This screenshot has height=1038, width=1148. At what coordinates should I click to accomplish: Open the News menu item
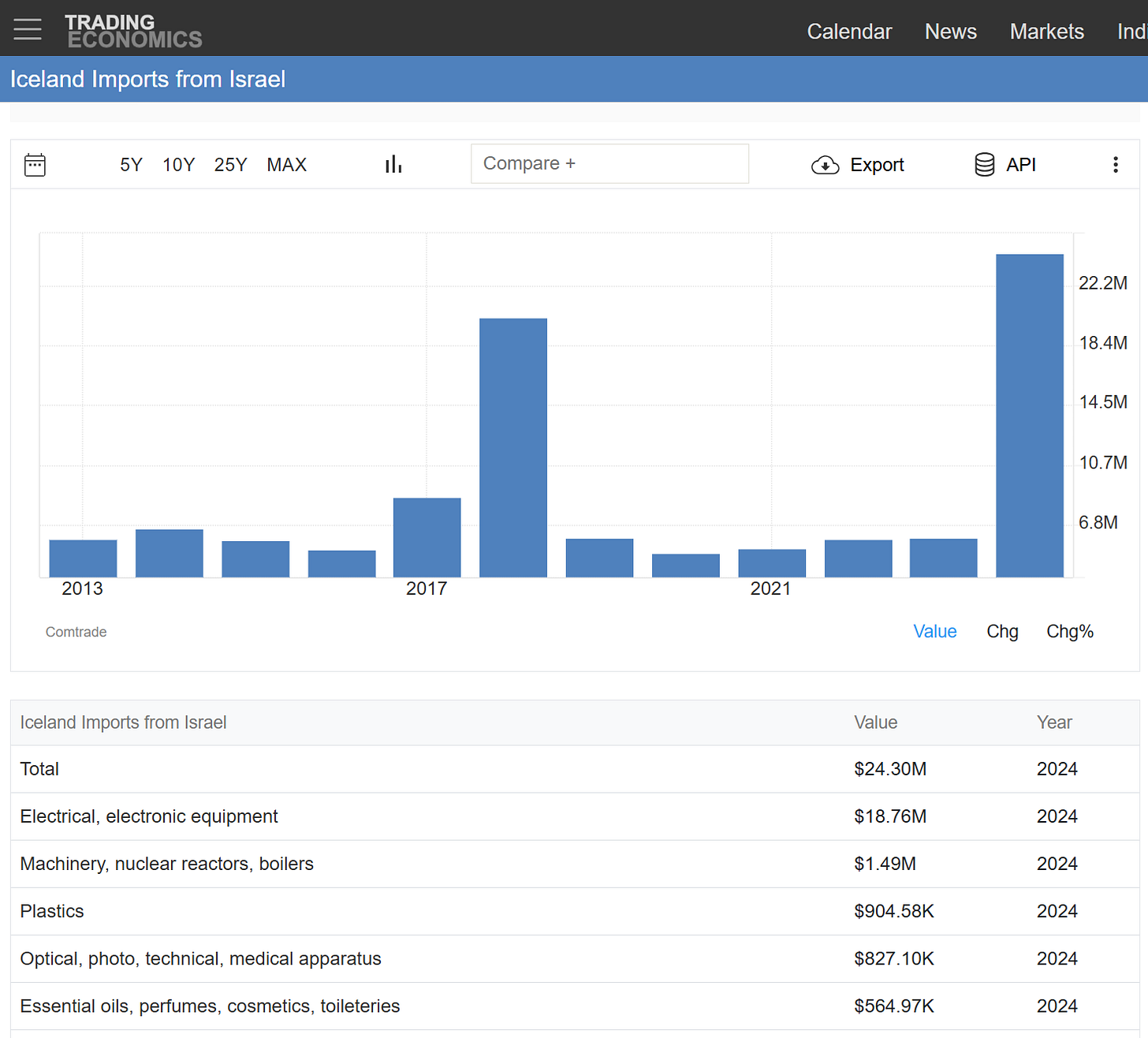click(x=950, y=32)
